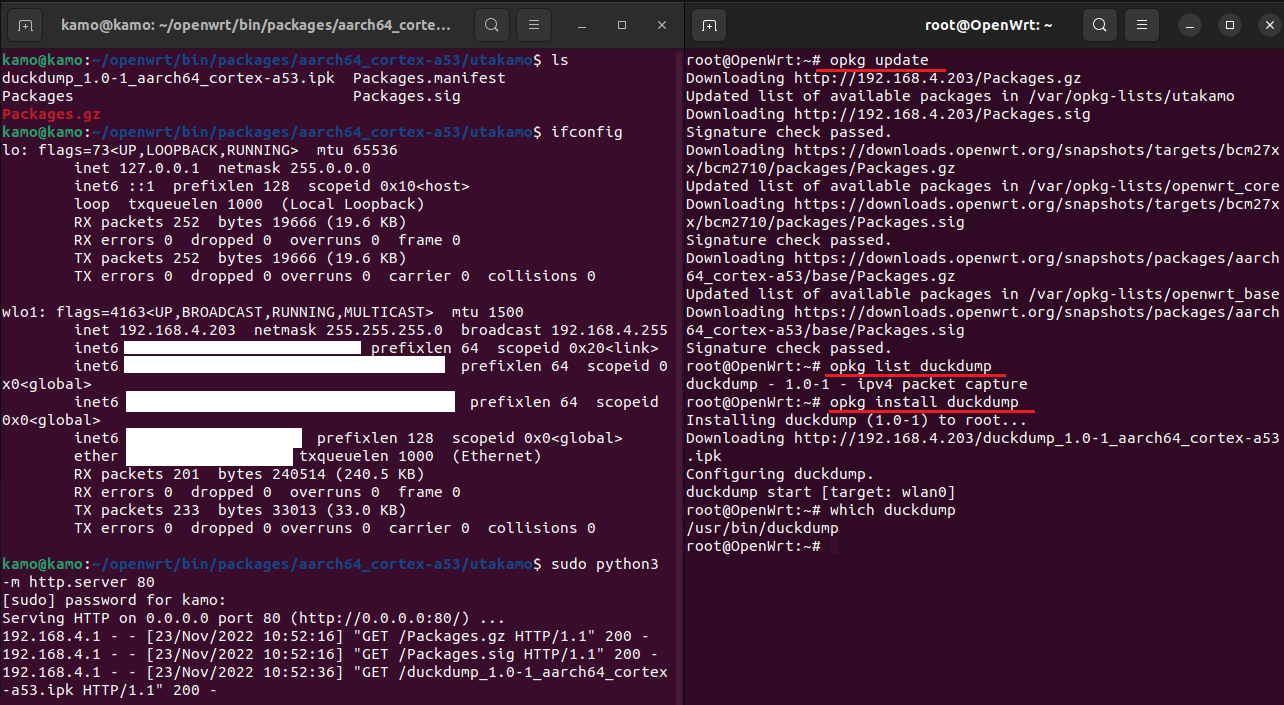1284x705 pixels.
Task: Open the hamburger menu of the root@OpenWrt terminal
Action: click(x=1144, y=24)
